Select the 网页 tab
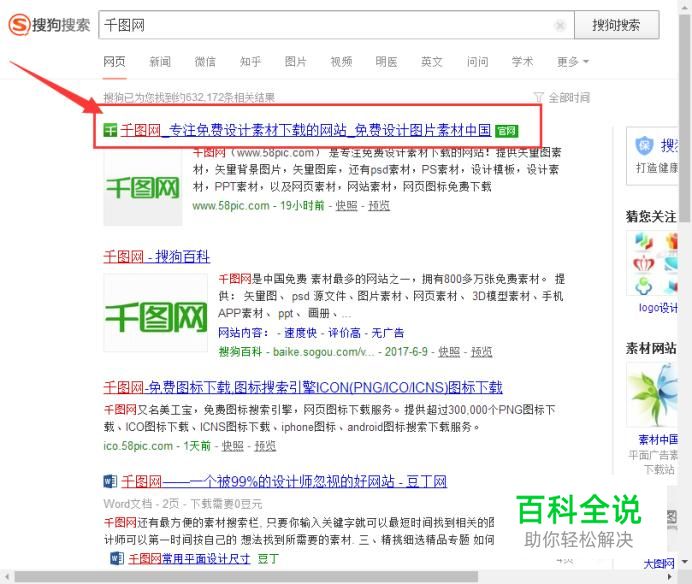 click(x=114, y=61)
